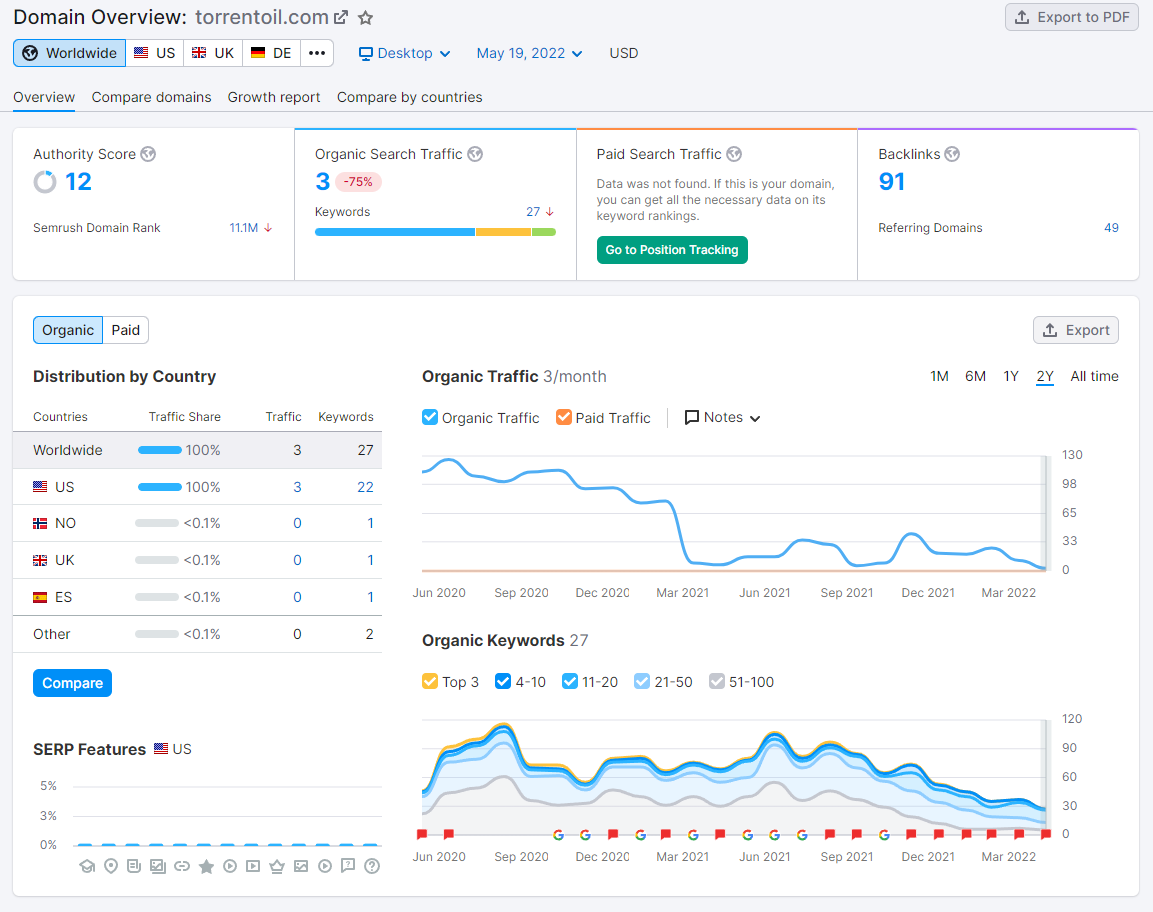The image size is (1153, 912).
Task: Select the graduation cap SERP feature icon
Action: click(x=88, y=866)
